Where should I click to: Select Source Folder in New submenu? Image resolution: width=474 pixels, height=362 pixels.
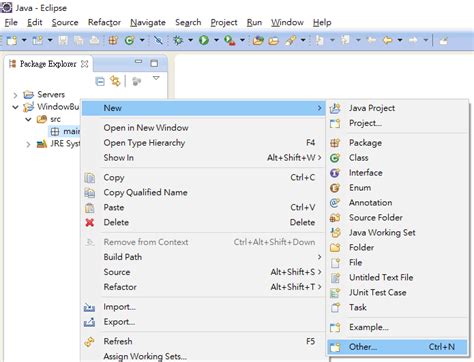(397, 218)
